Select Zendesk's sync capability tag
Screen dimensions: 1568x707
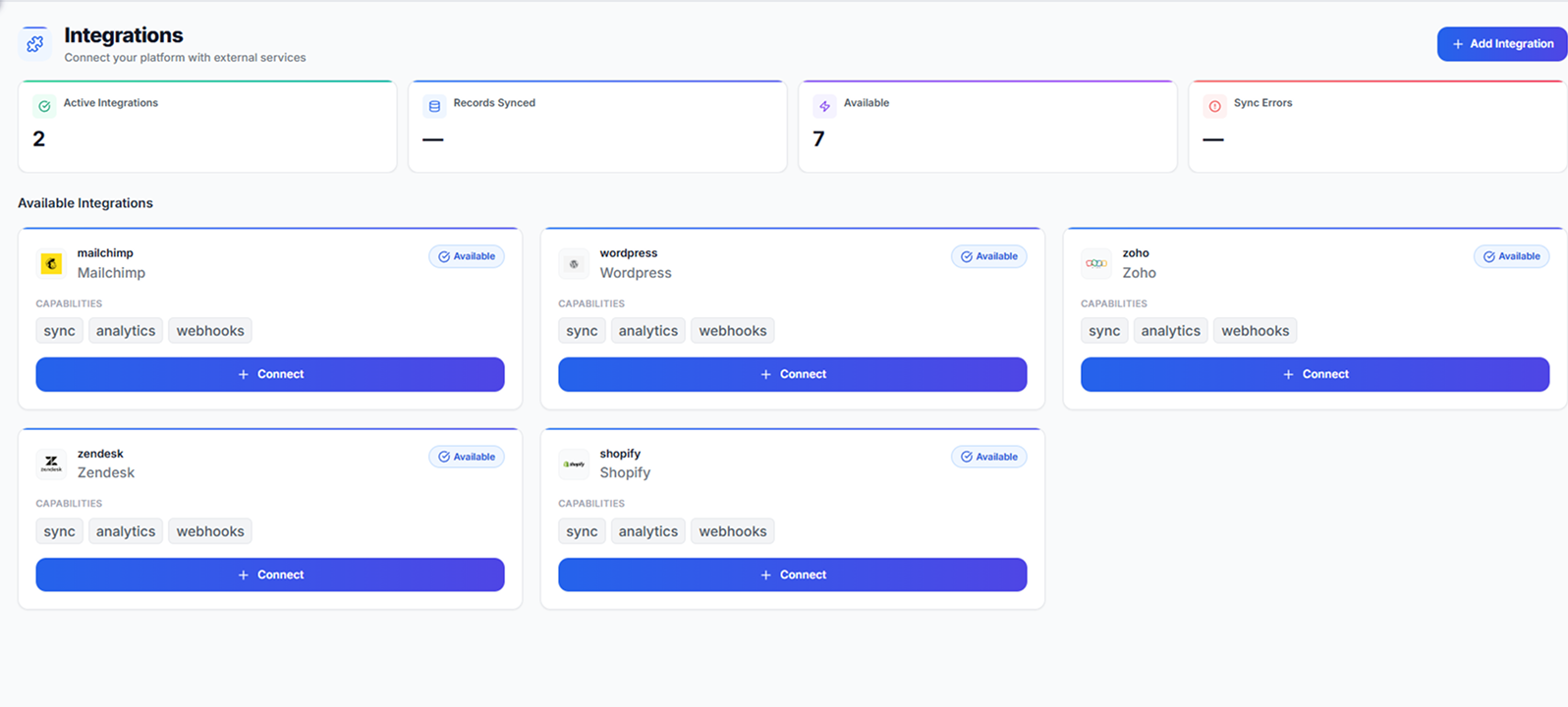coord(59,531)
